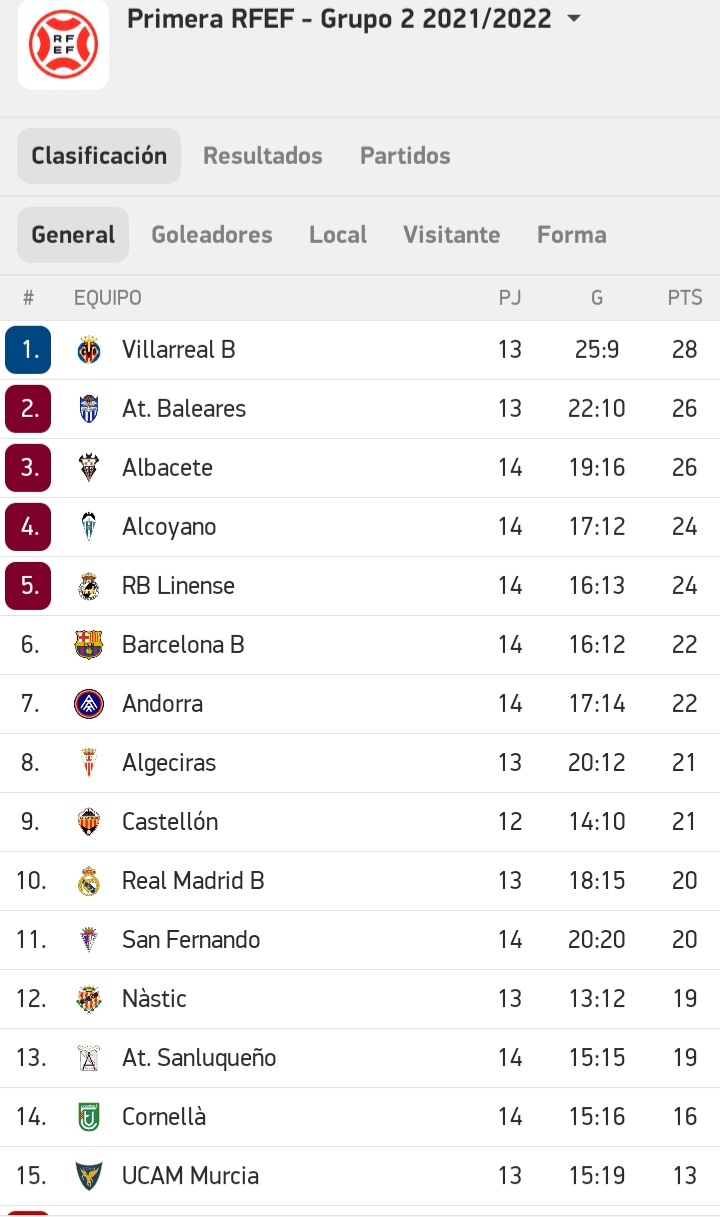This screenshot has width=720, height=1217.
Task: Open Albacete team name link
Action: [x=167, y=468]
